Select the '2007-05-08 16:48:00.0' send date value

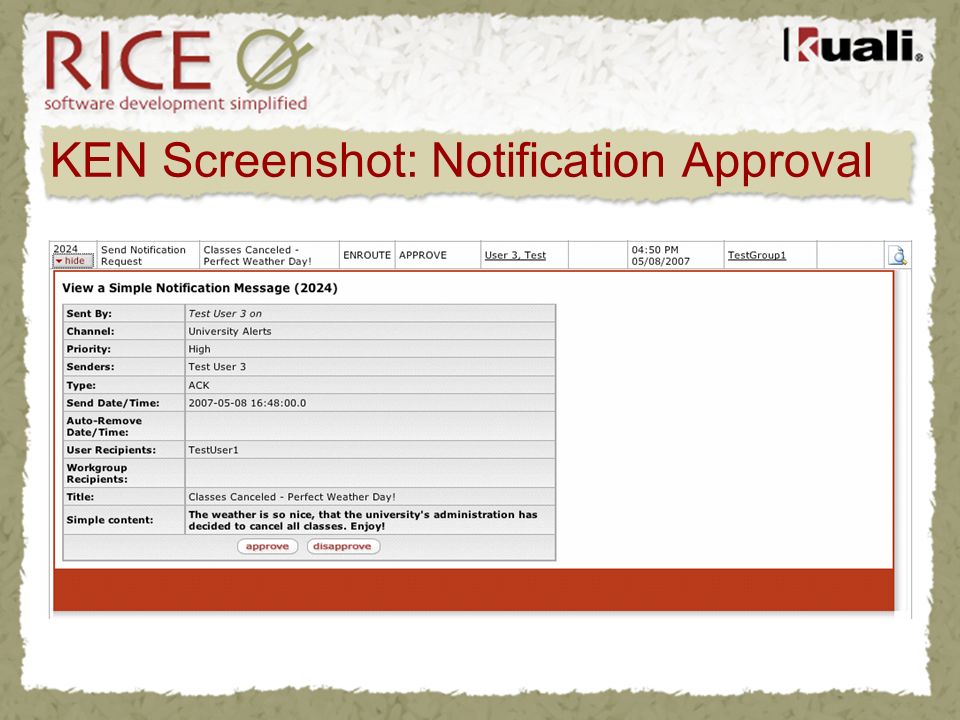[x=247, y=403]
